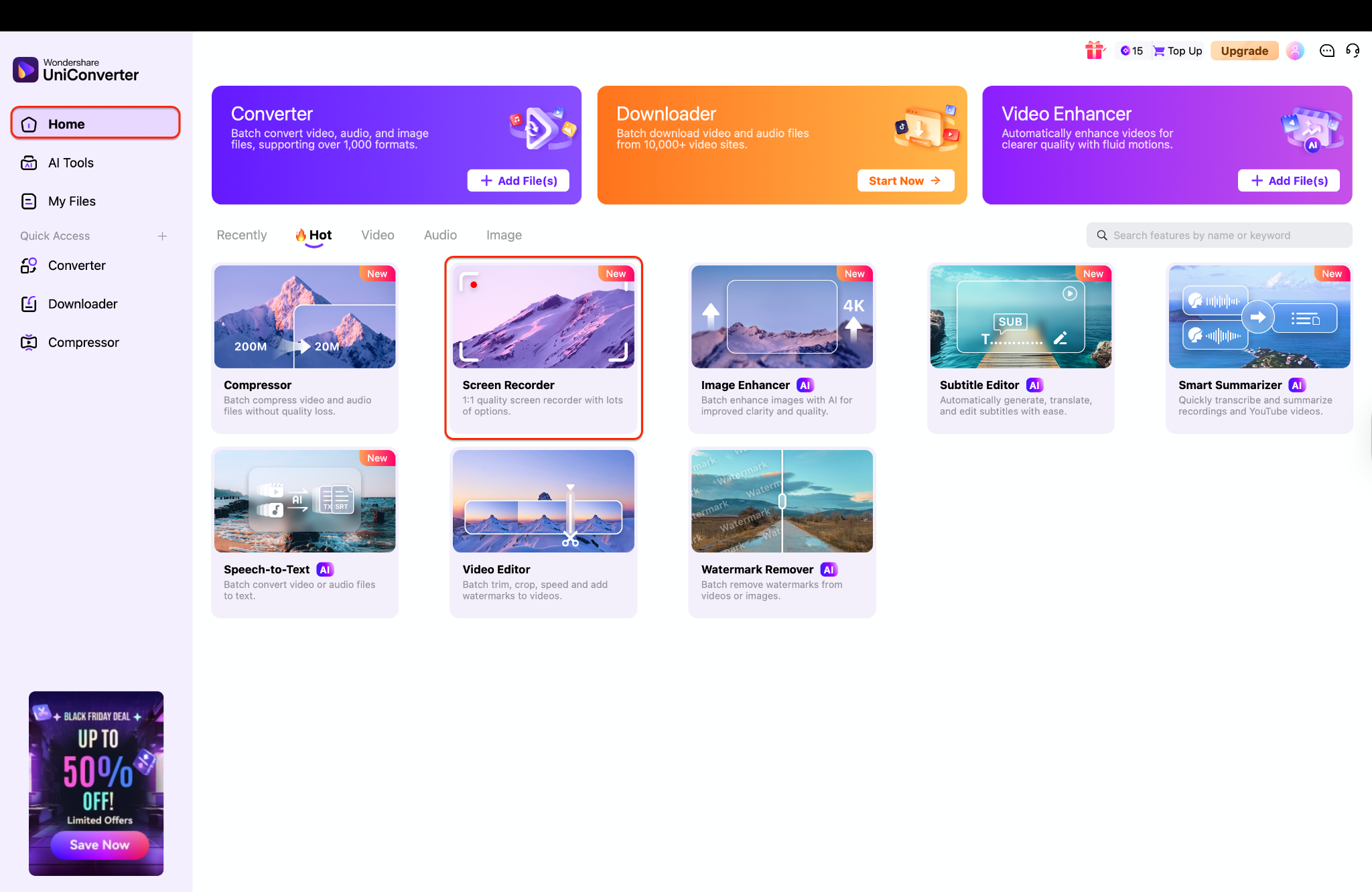
Task: Open the gift rewards icon
Action: [x=1095, y=50]
